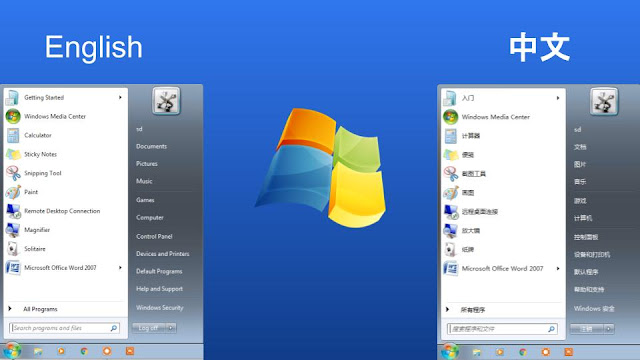
Task: Open 入门 icon in Chinese menu
Action: 450,98
